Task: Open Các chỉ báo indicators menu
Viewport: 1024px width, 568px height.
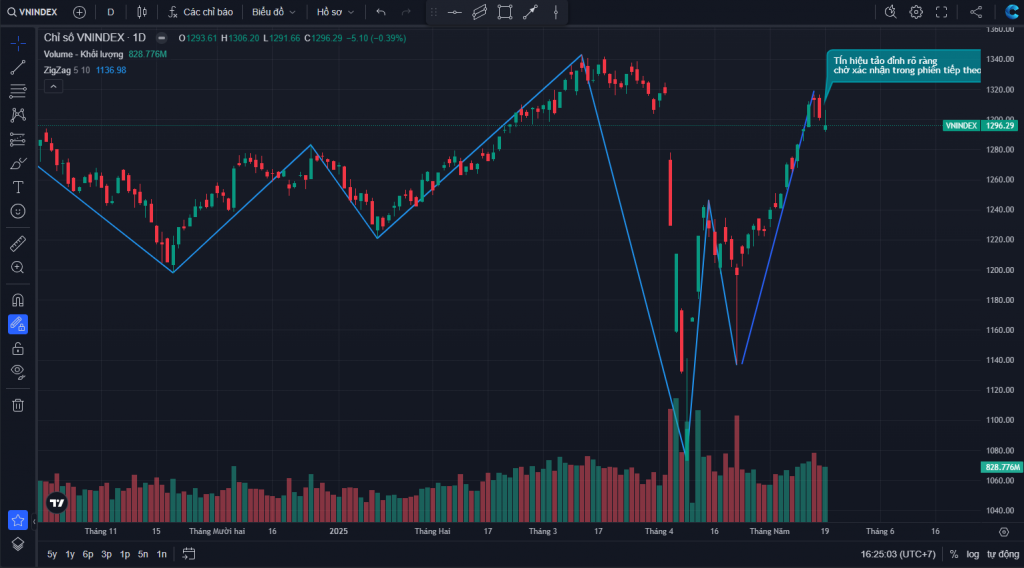Action: [201, 12]
